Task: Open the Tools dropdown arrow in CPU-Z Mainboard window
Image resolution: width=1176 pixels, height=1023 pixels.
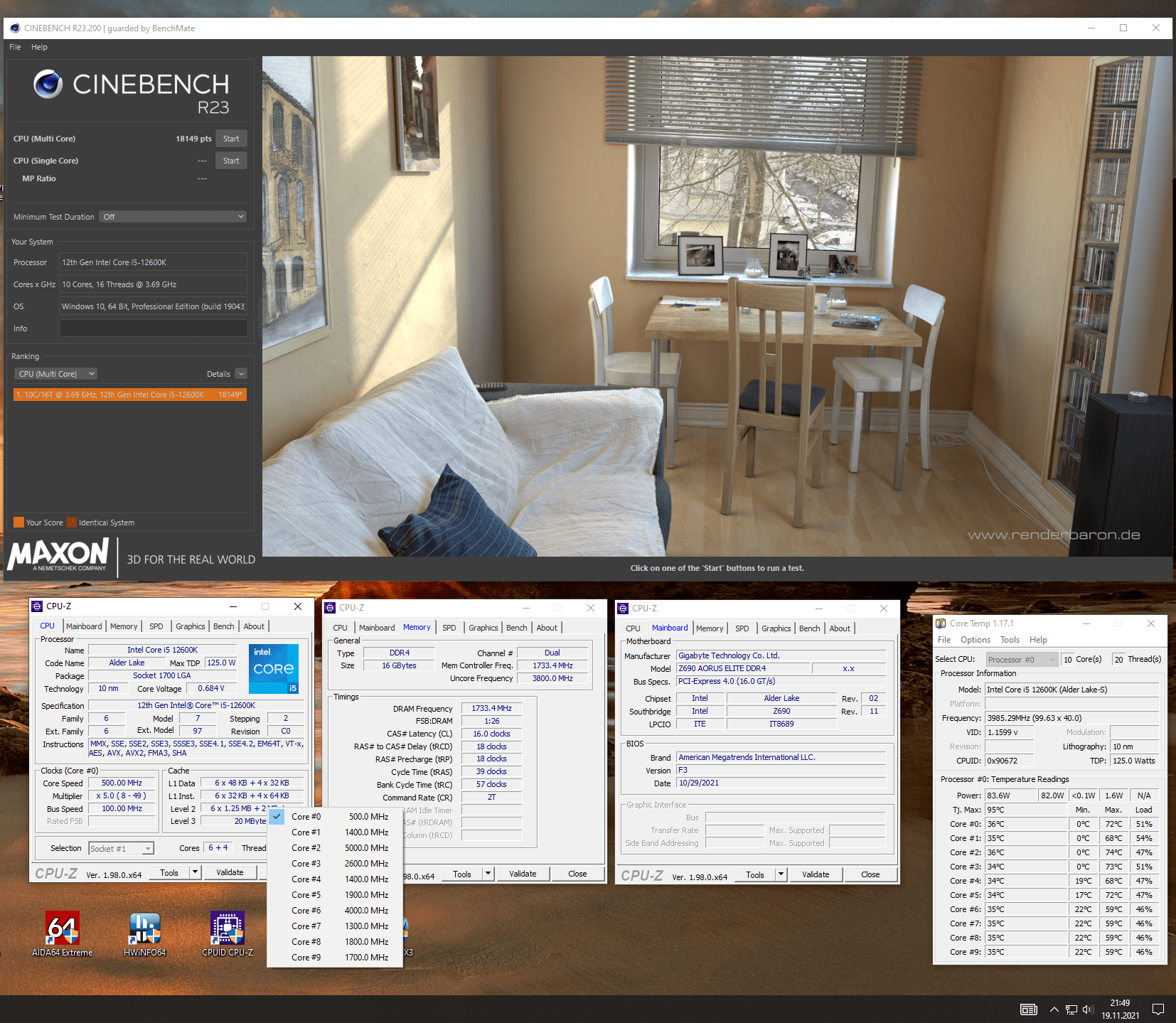Action: coord(781,874)
